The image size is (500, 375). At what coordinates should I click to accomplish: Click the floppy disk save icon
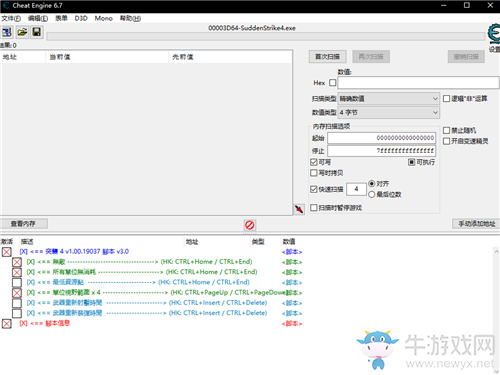(x=37, y=32)
